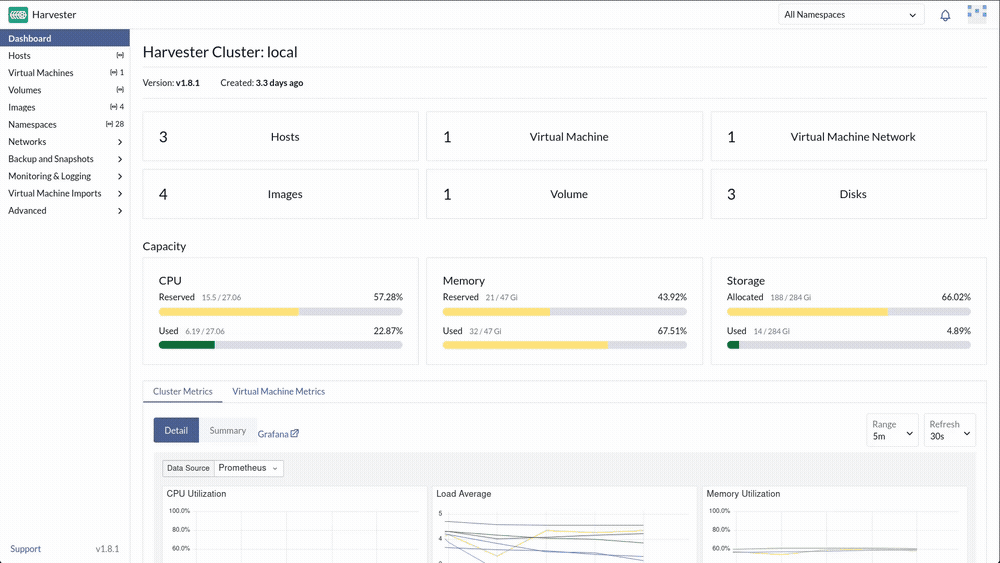Click the 57.28% CPU reserved value
The width and height of the screenshot is (1000, 563).
point(388,297)
